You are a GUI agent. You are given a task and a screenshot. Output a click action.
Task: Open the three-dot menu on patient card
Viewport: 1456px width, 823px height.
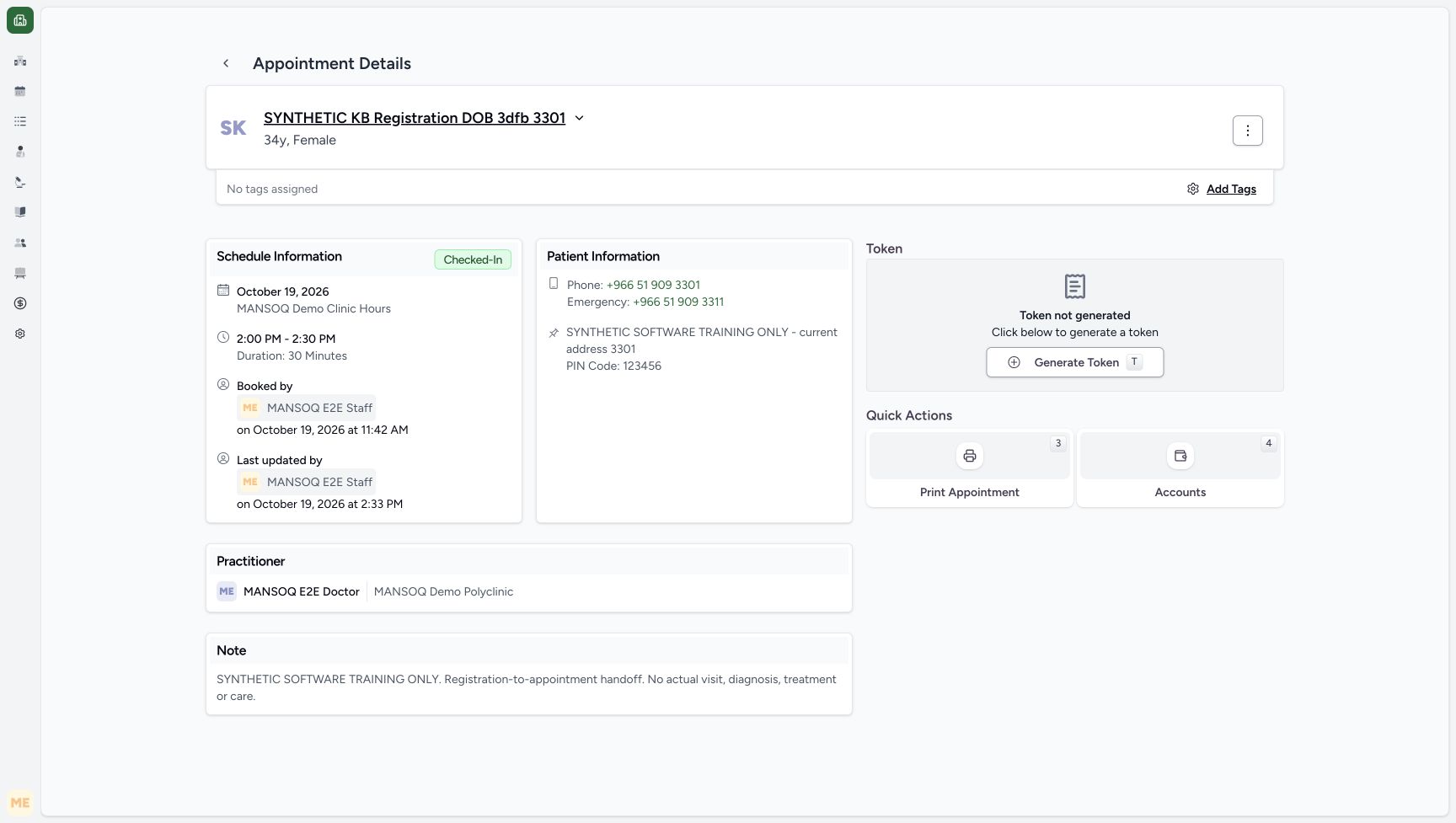(x=1247, y=131)
